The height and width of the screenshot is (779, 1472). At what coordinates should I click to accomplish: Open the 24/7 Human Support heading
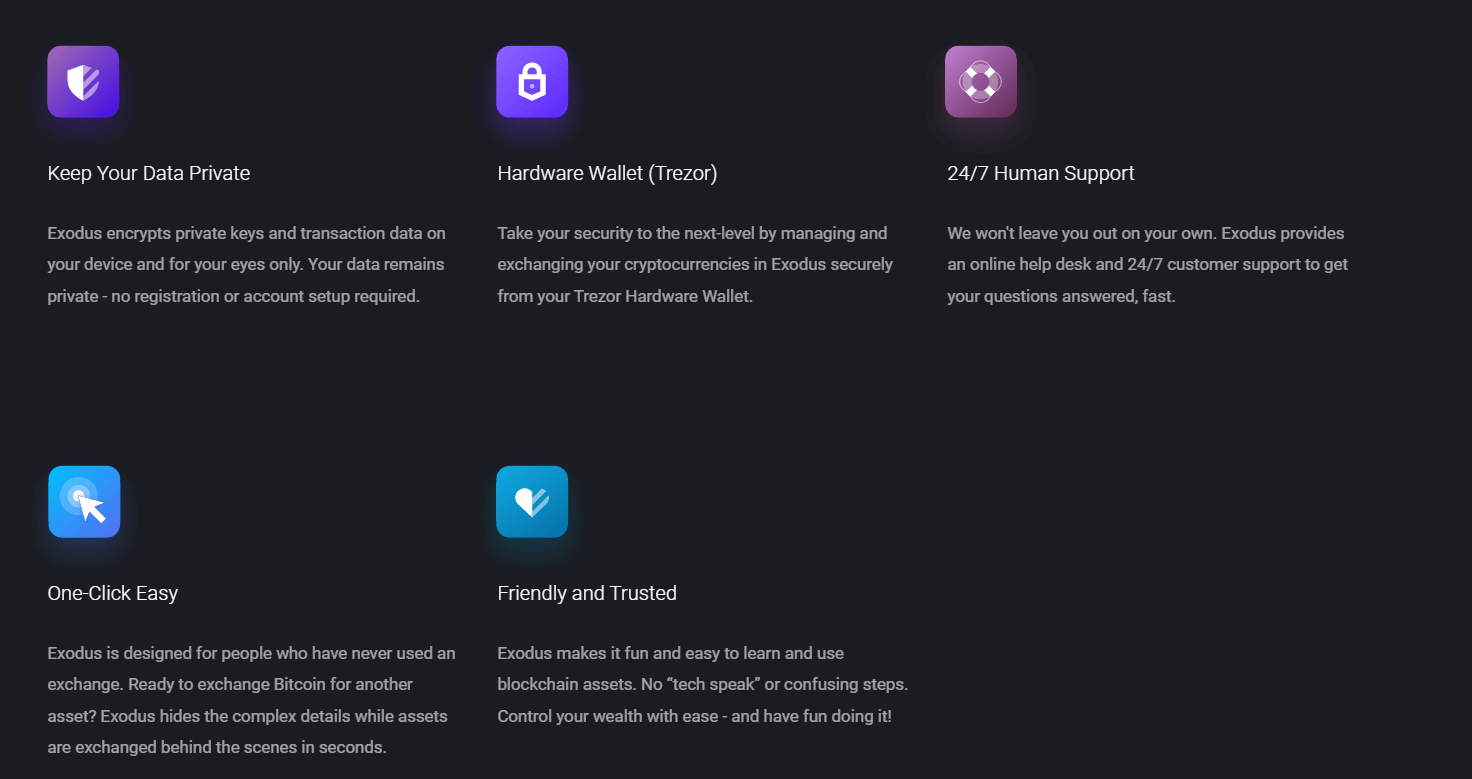click(1040, 173)
